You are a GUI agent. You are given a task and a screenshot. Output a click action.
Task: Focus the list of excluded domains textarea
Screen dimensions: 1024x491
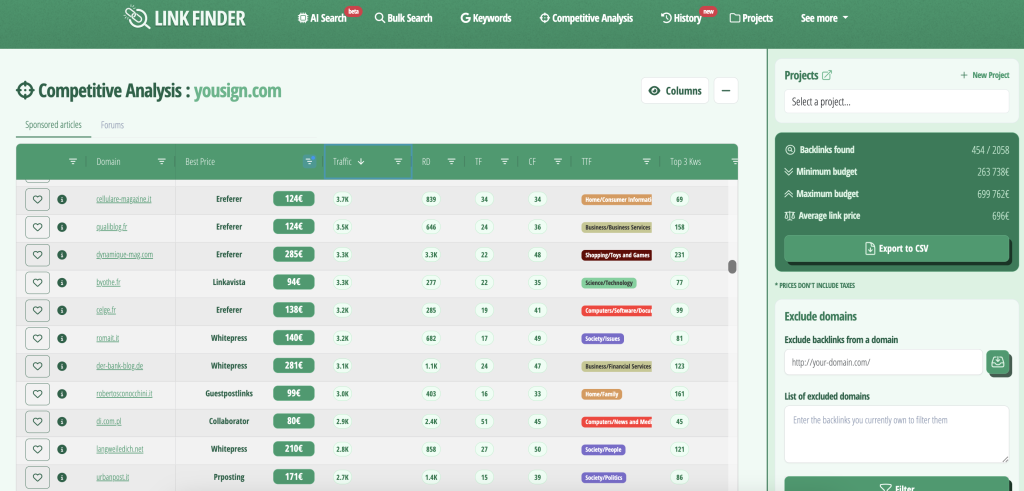897,434
